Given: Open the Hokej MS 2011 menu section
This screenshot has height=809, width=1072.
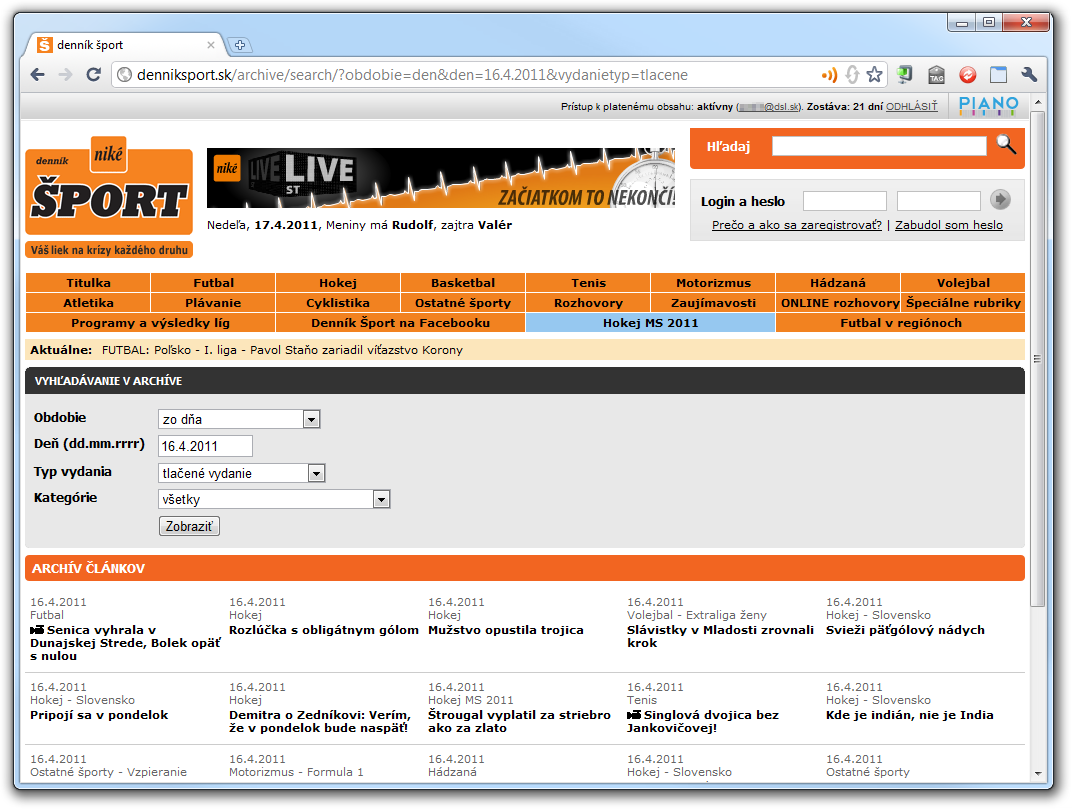Looking at the screenshot, I should point(650,323).
